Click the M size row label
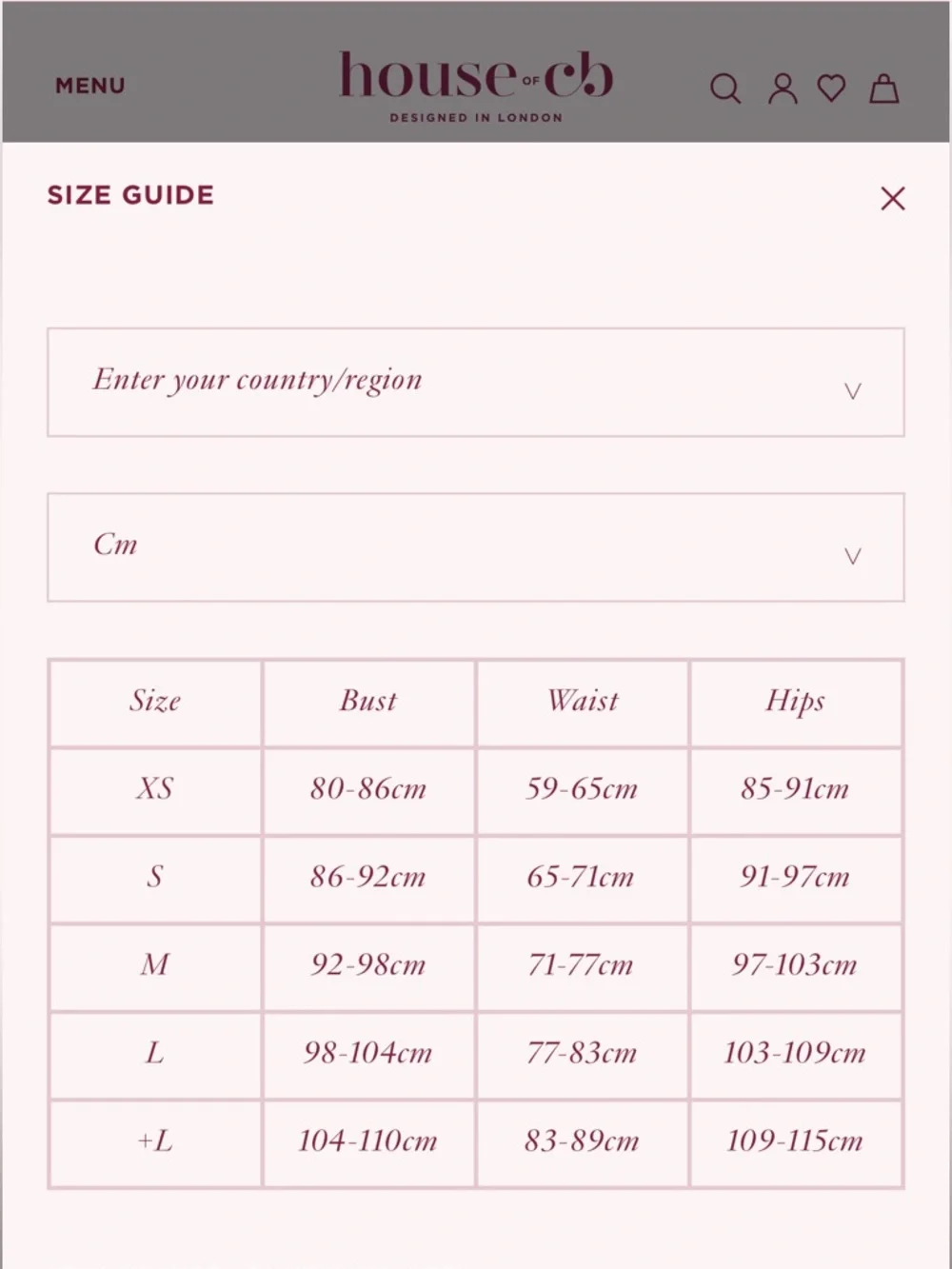Image resolution: width=952 pixels, height=1269 pixels. (155, 965)
